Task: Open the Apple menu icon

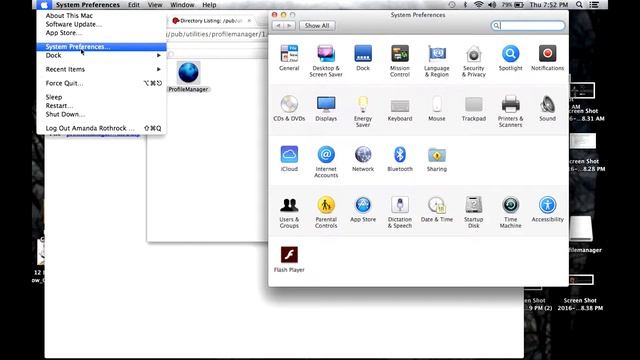Action: [x=44, y=5]
